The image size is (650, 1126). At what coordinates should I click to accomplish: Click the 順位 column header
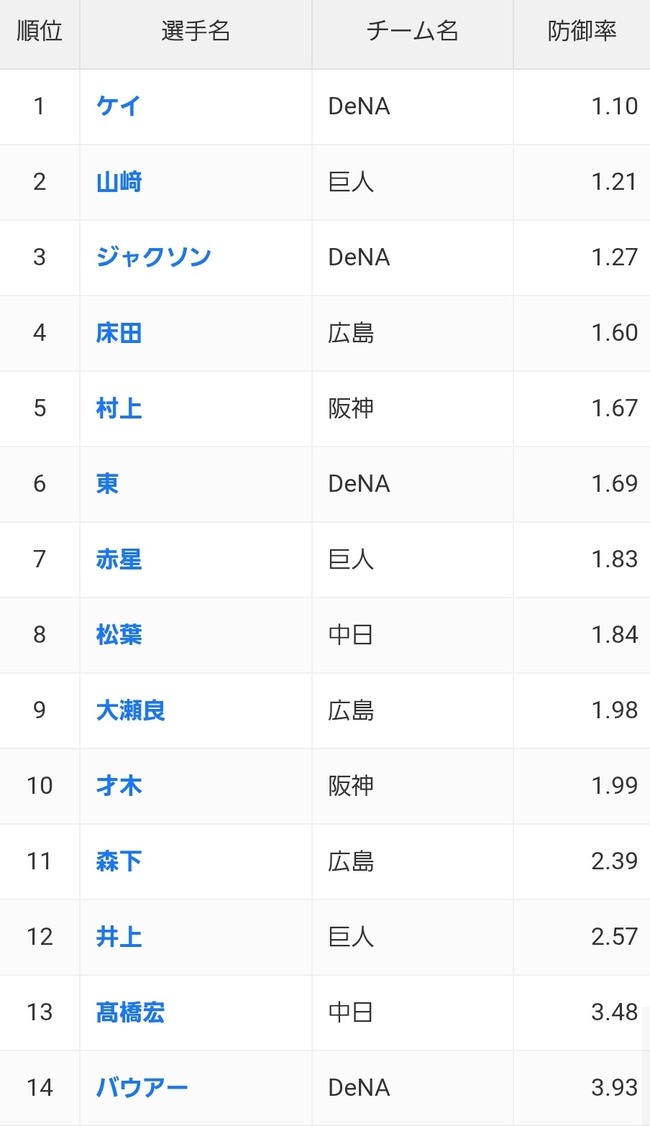coord(40,32)
